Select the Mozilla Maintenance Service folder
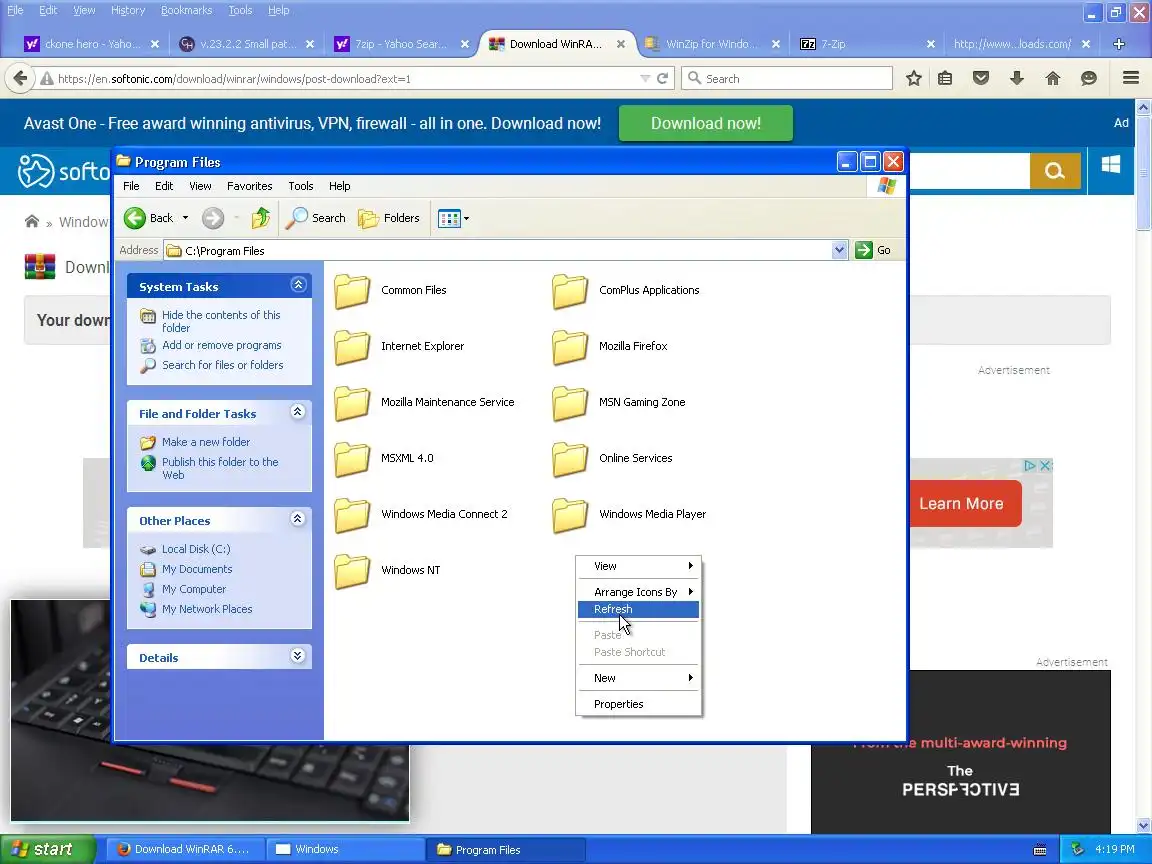Viewport: 1152px width, 864px height. [x=353, y=403]
